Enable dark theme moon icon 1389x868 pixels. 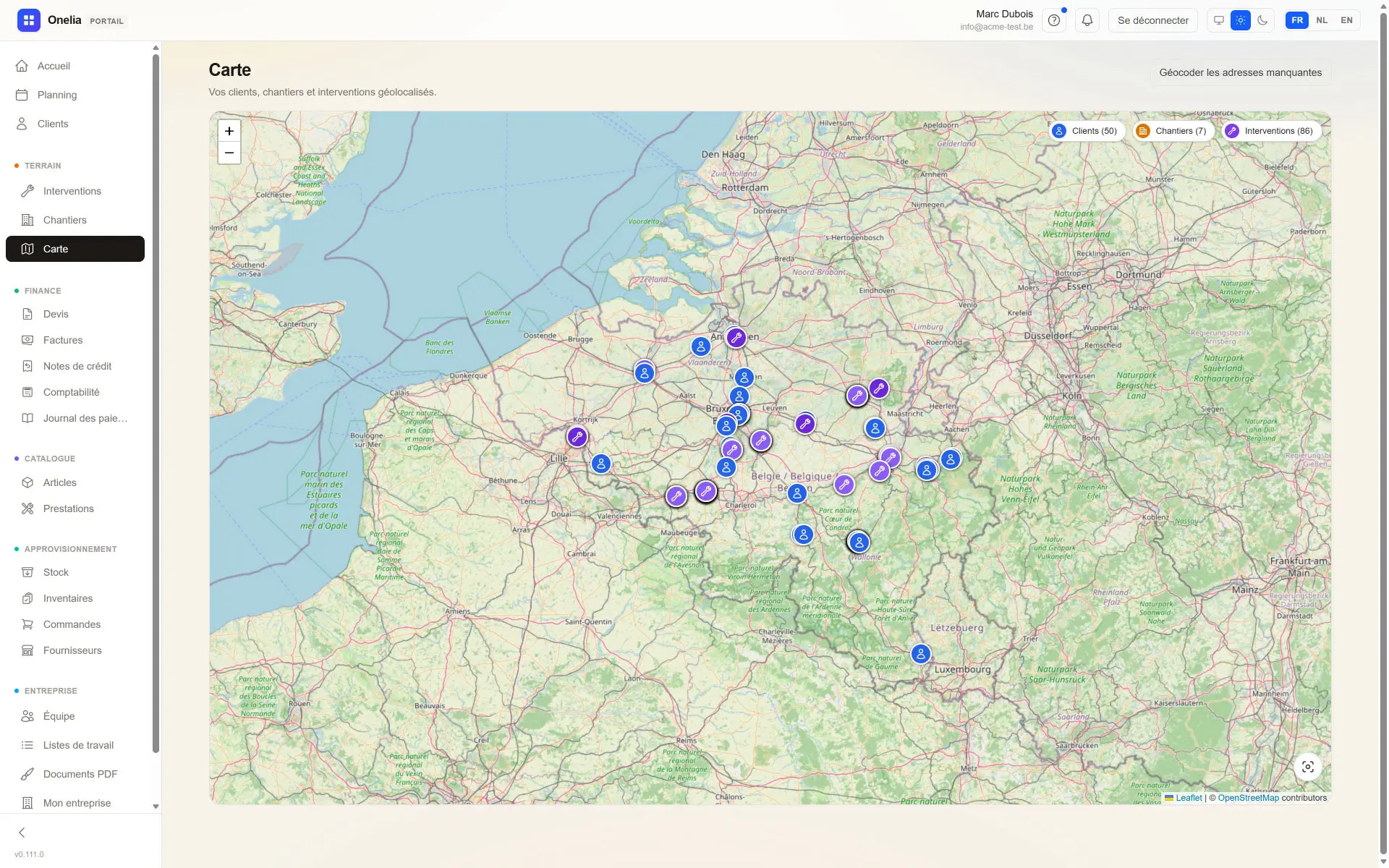[x=1262, y=20]
